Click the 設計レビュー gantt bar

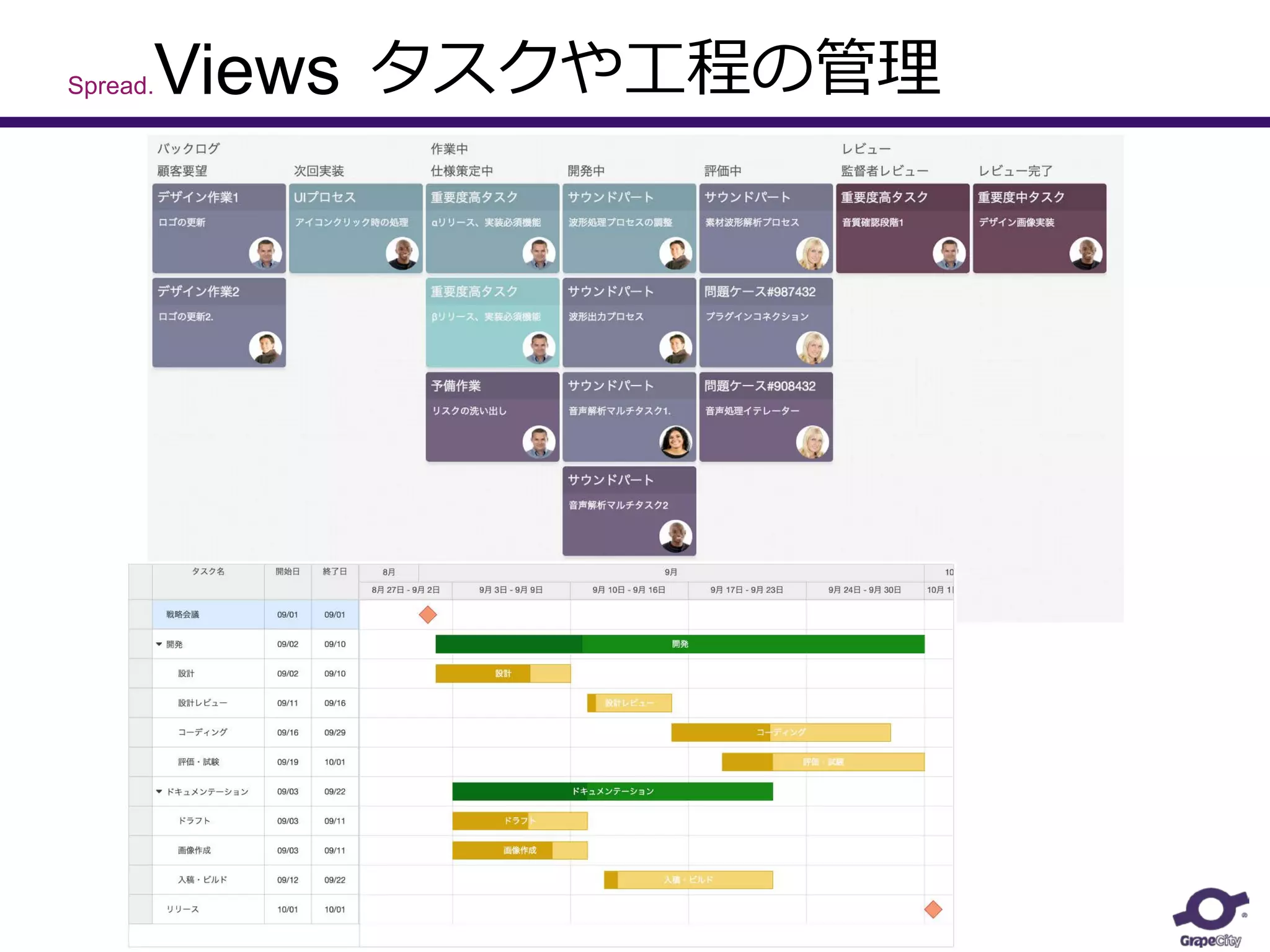[629, 703]
